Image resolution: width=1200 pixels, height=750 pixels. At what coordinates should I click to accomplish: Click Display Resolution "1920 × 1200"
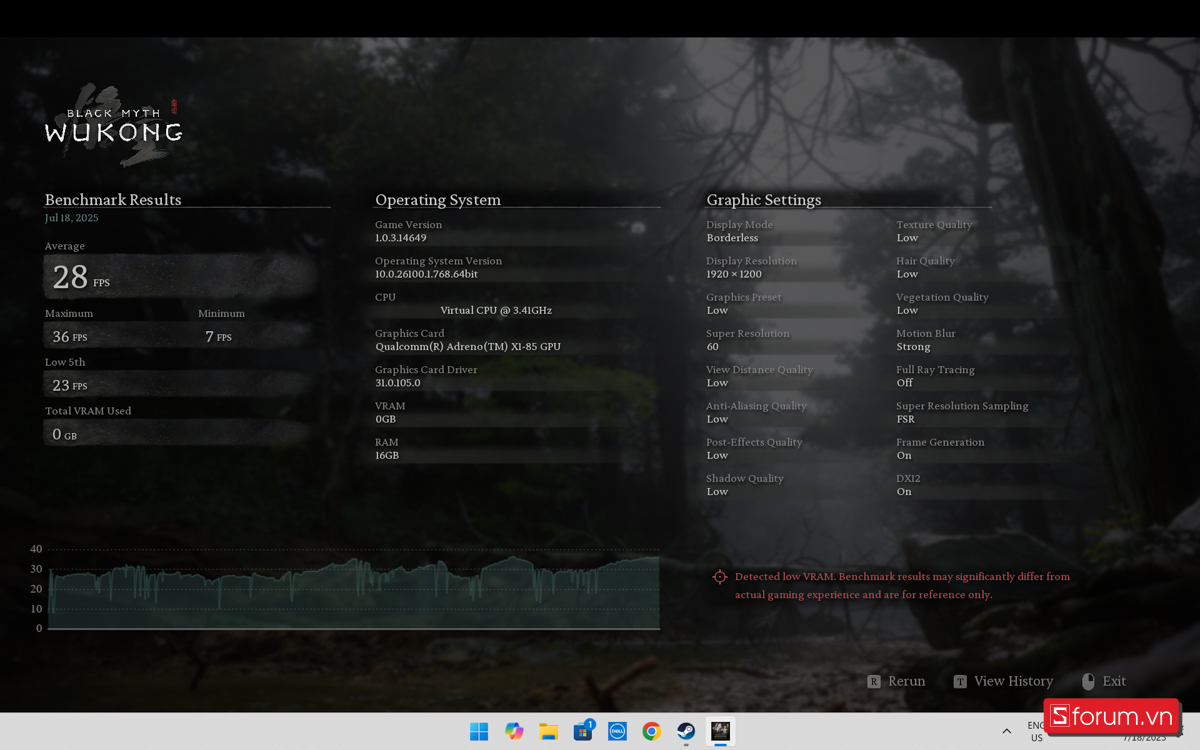tap(734, 274)
